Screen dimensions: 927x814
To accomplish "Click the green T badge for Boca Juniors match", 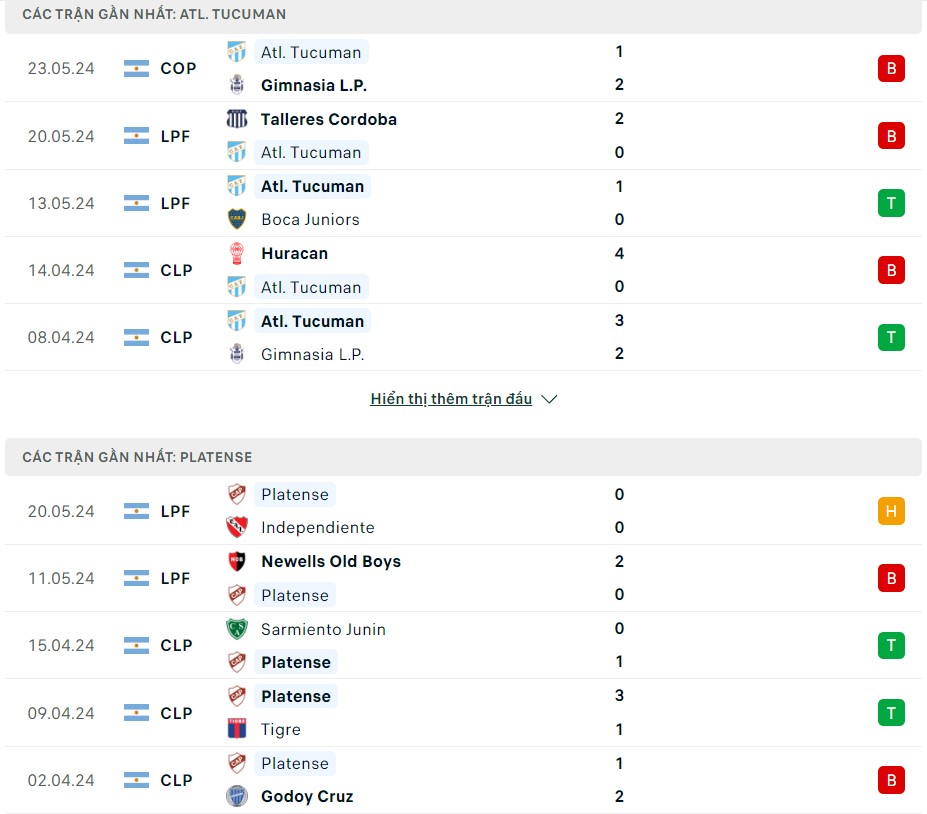I will click(x=890, y=203).
